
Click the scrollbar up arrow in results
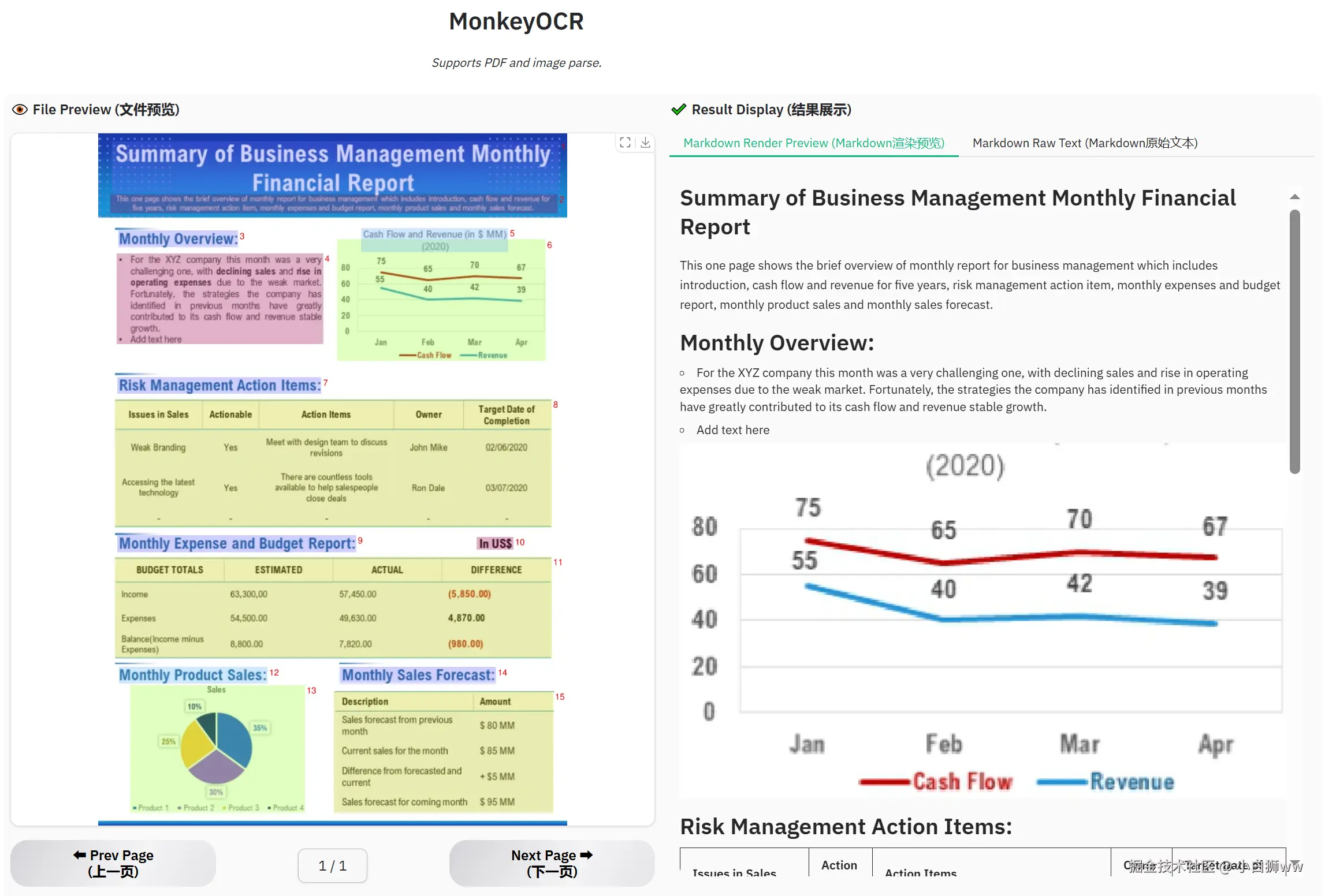(1295, 197)
